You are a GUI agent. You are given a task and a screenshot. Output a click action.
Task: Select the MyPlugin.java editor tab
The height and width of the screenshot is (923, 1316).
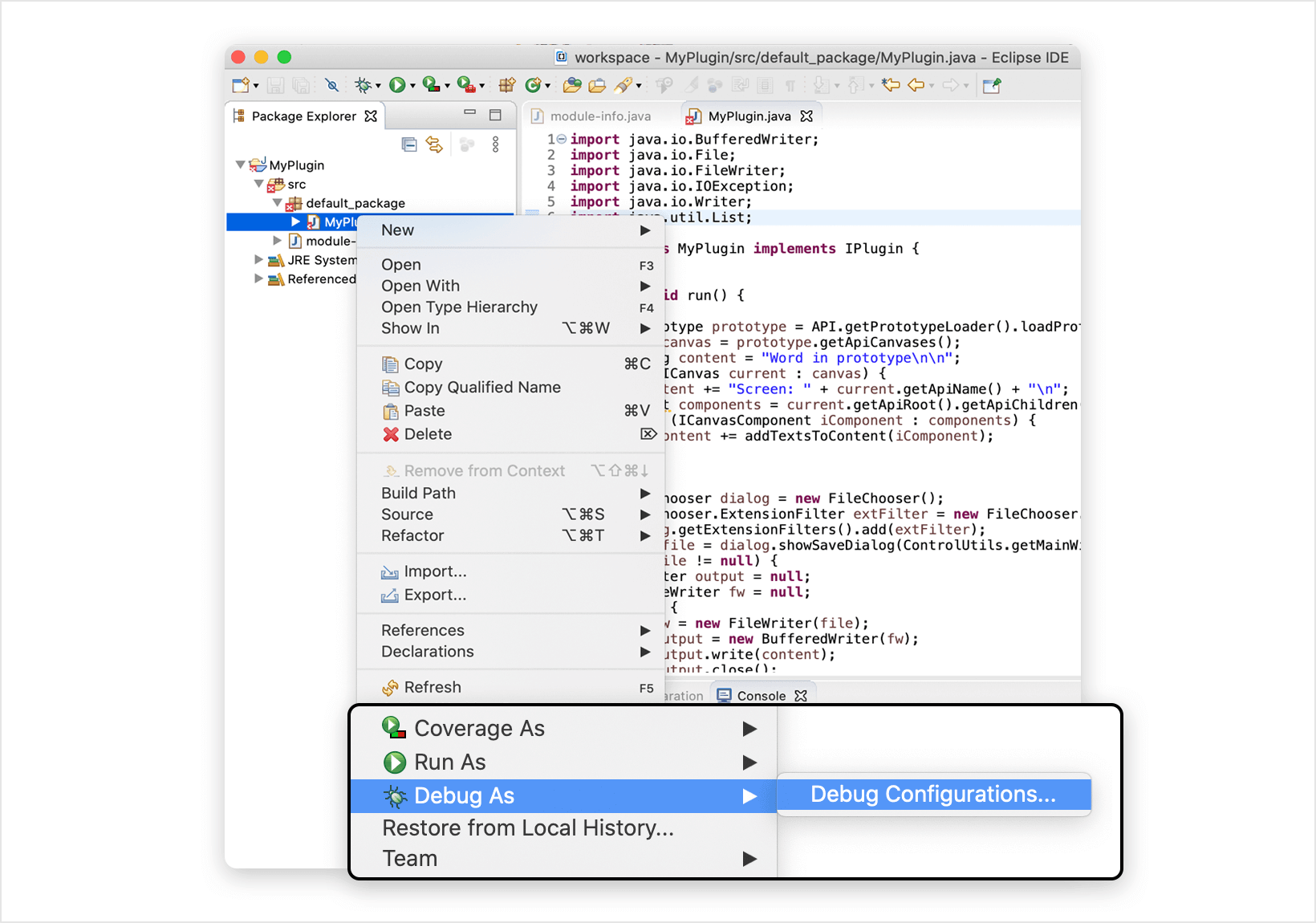click(749, 116)
